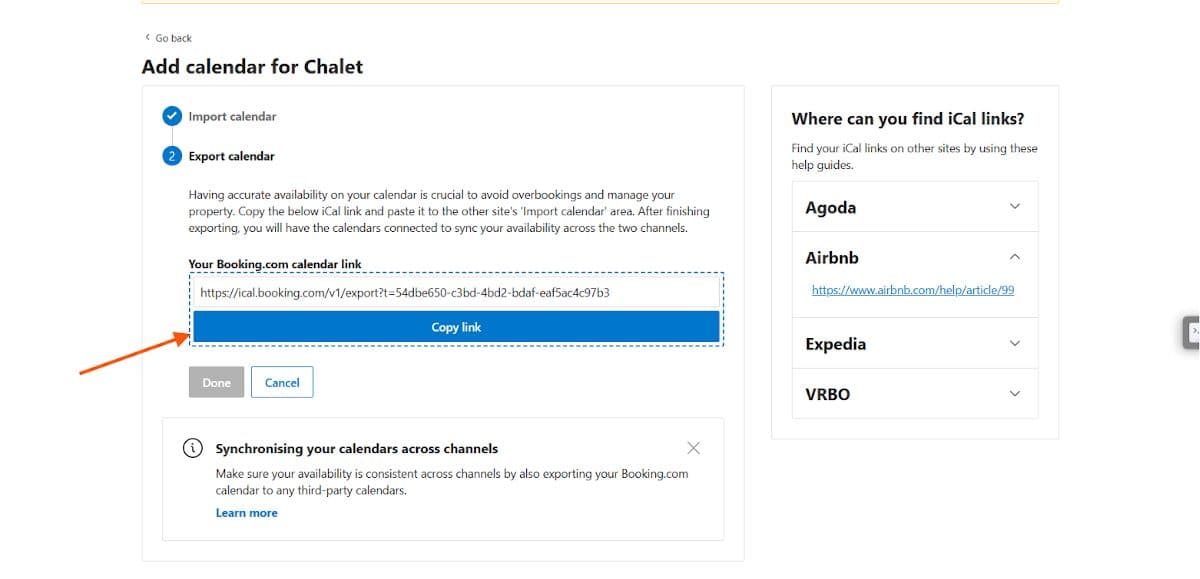
Task: Click the Agoda heading row
Action: [x=915, y=207]
